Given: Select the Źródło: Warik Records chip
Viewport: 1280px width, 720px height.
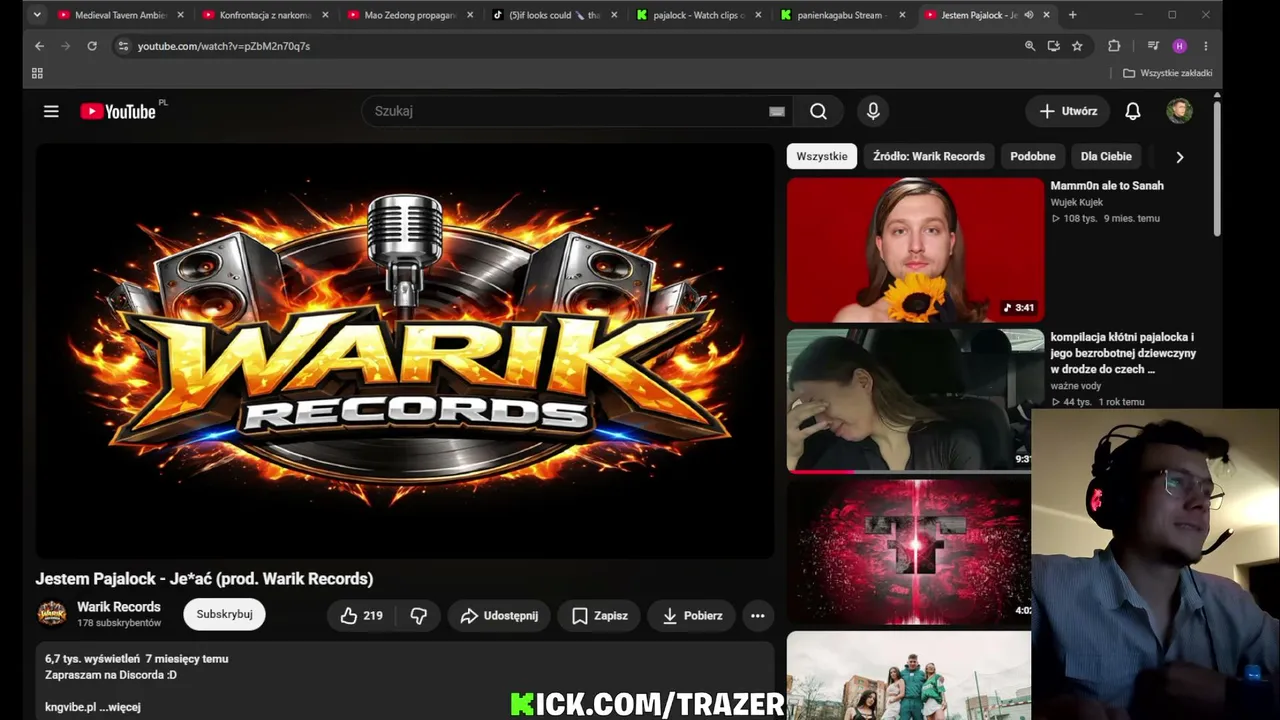Looking at the screenshot, I should tap(929, 156).
